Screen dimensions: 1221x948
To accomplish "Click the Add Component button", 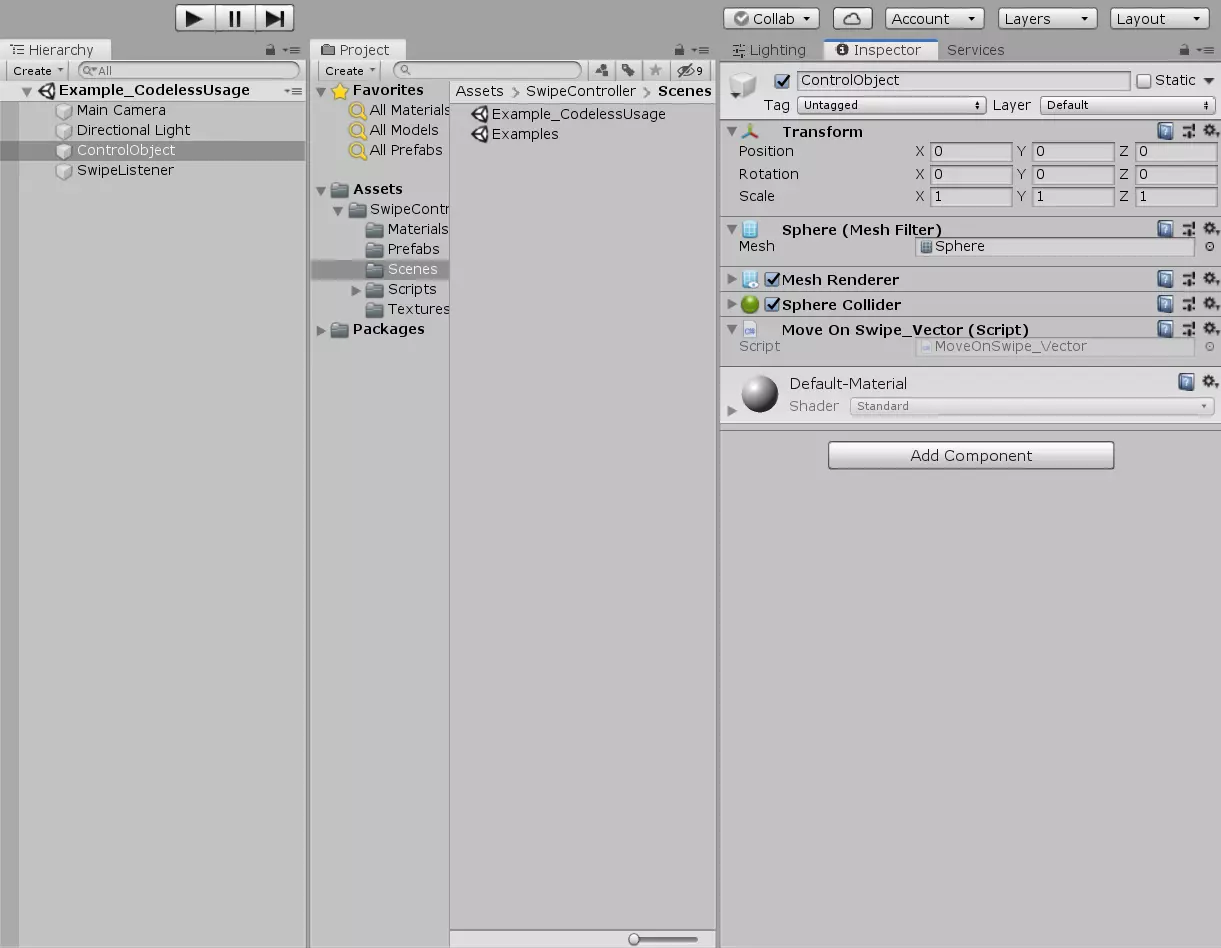I will [971, 456].
